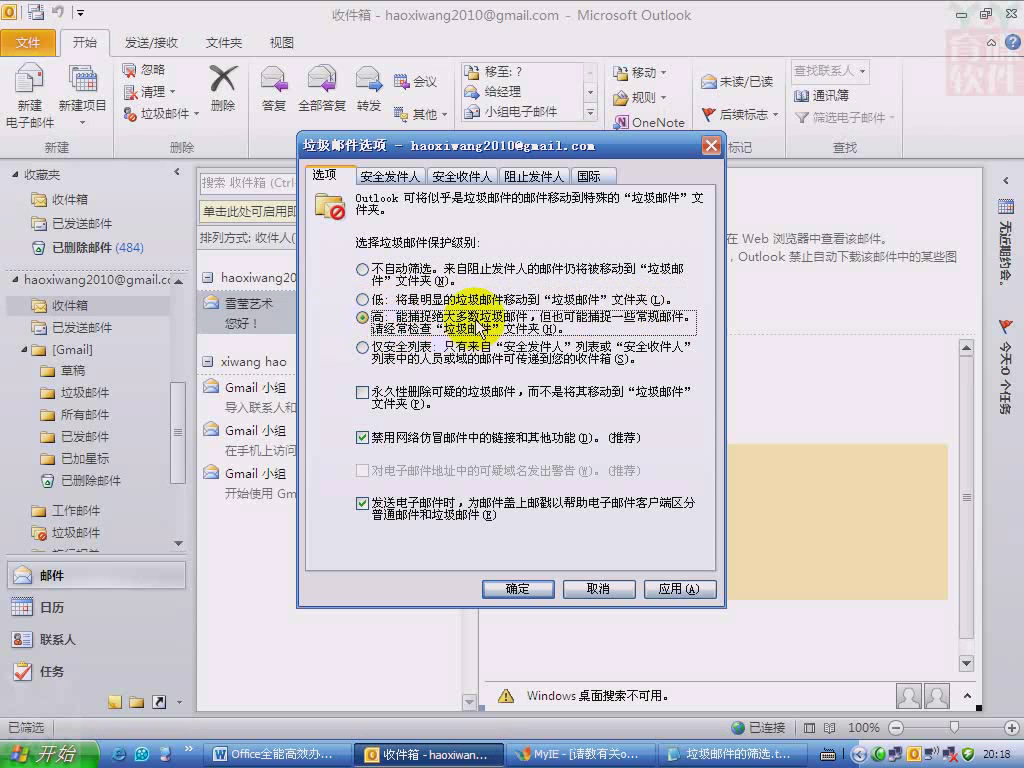Open 其他 respond dropdown

[445, 115]
